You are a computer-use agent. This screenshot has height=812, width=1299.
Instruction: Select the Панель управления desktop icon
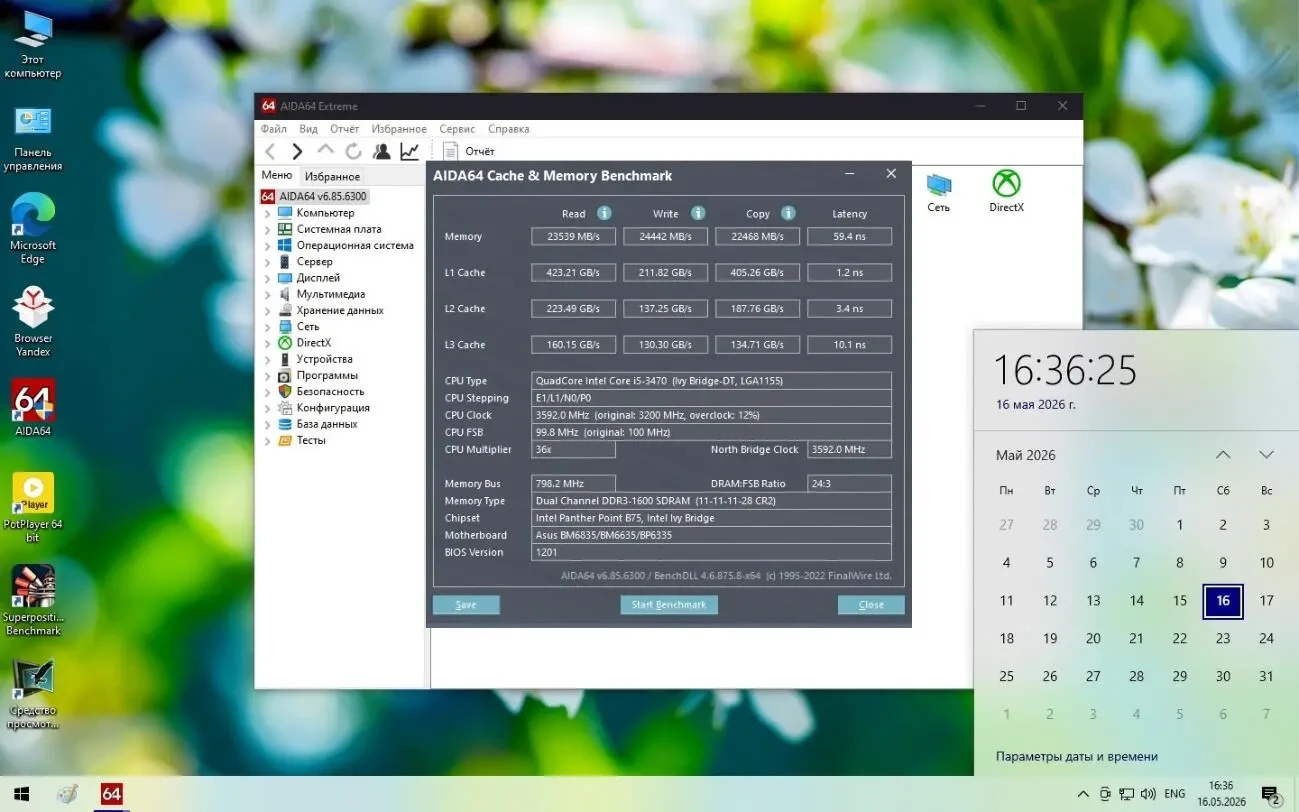(33, 138)
